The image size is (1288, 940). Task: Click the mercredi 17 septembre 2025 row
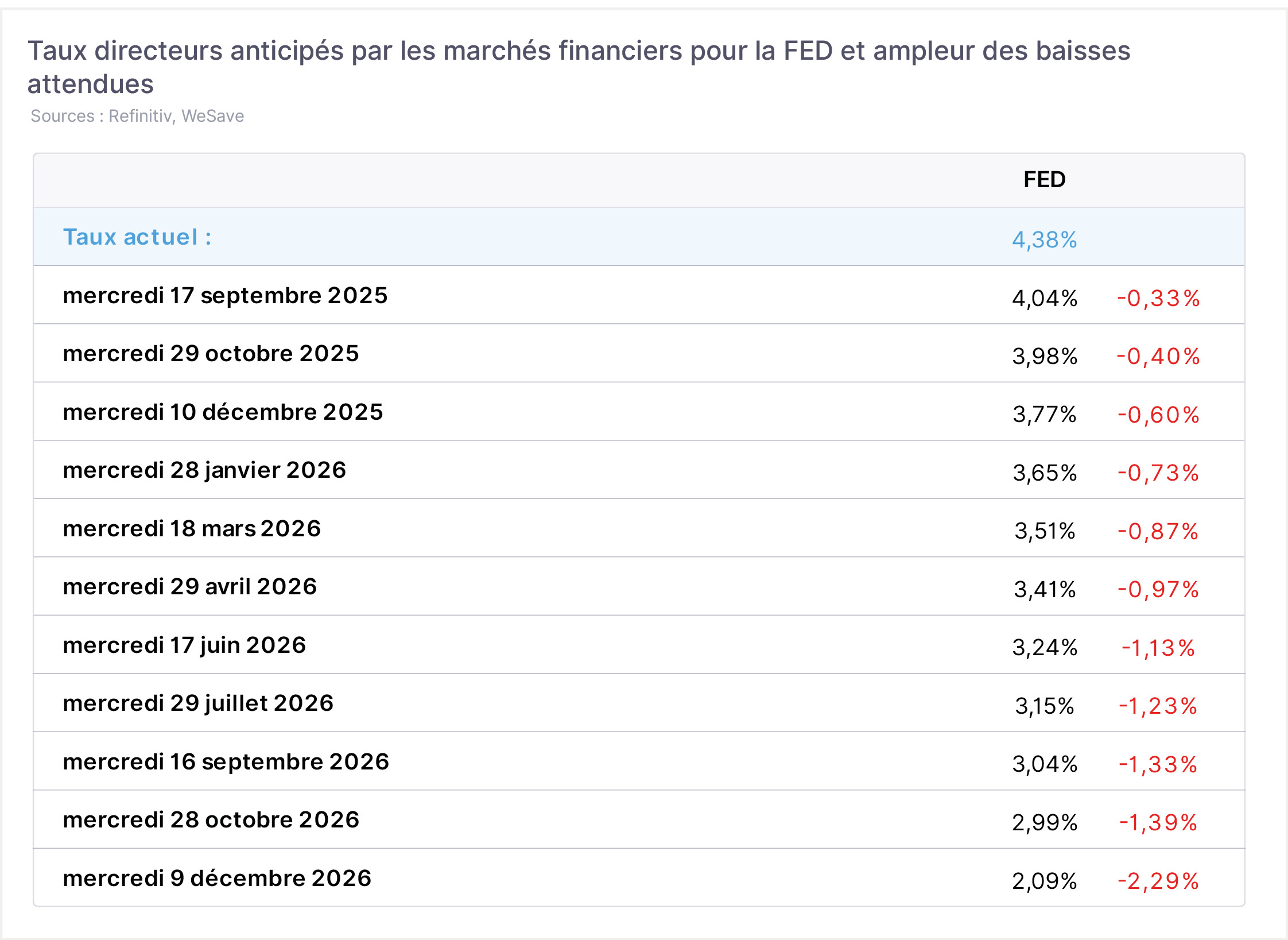click(x=639, y=295)
